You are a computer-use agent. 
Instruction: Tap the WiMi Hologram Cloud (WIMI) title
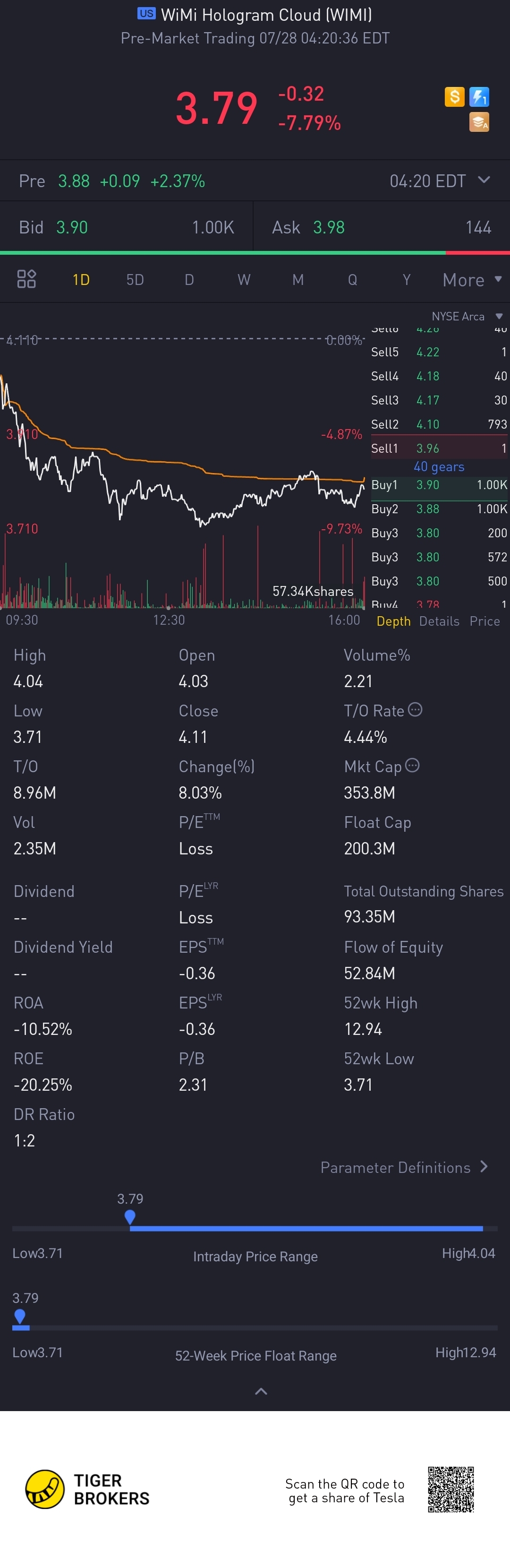point(266,15)
